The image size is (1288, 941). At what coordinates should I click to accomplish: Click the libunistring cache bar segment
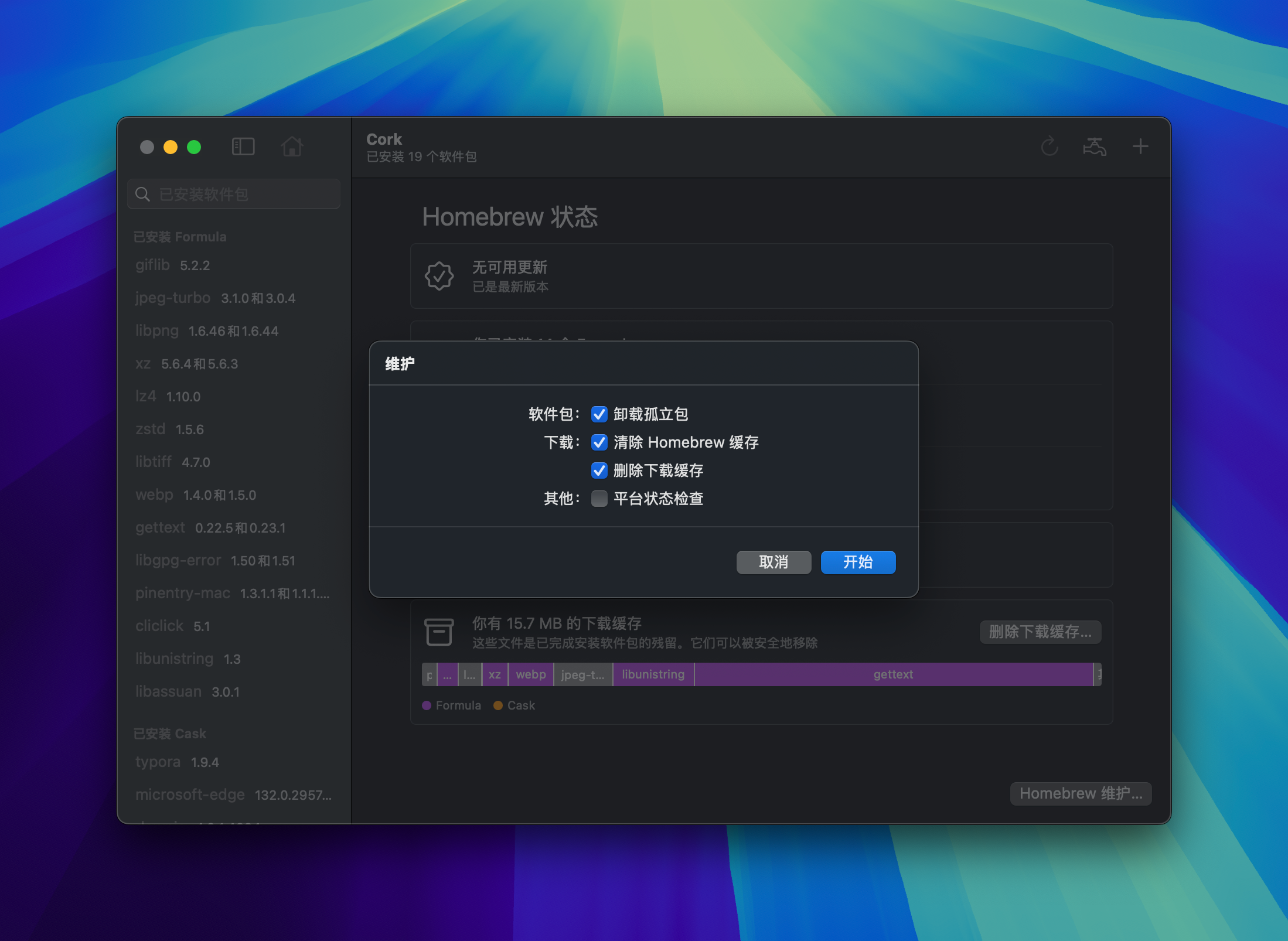pos(653,674)
